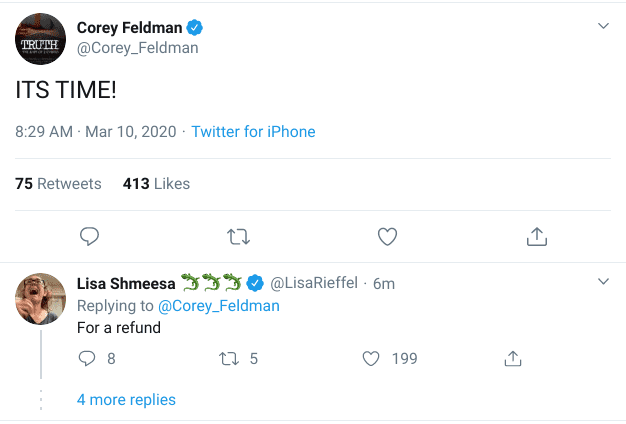626x424 pixels.
Task: Expand options chevron on Lisa's reply
Action: 603,282
